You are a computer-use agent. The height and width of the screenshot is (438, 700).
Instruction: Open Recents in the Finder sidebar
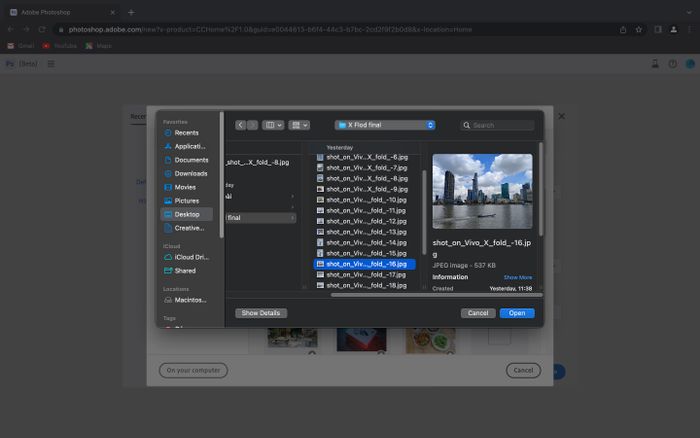(x=186, y=132)
